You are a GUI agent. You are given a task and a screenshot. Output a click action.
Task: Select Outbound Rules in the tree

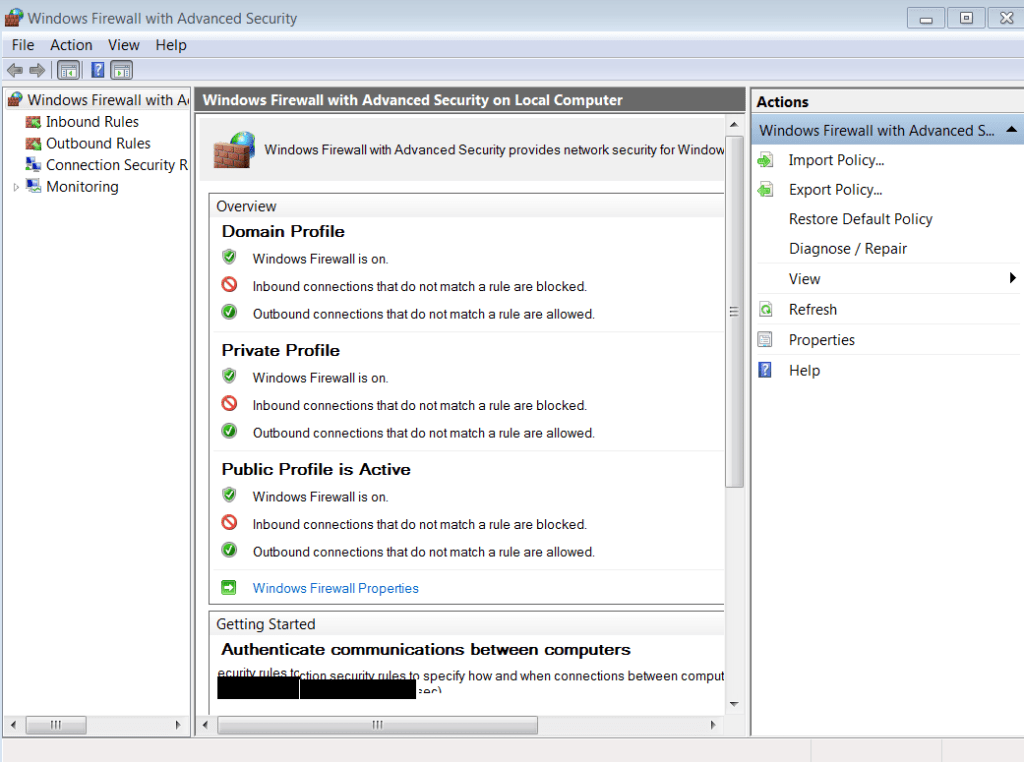[x=98, y=143]
